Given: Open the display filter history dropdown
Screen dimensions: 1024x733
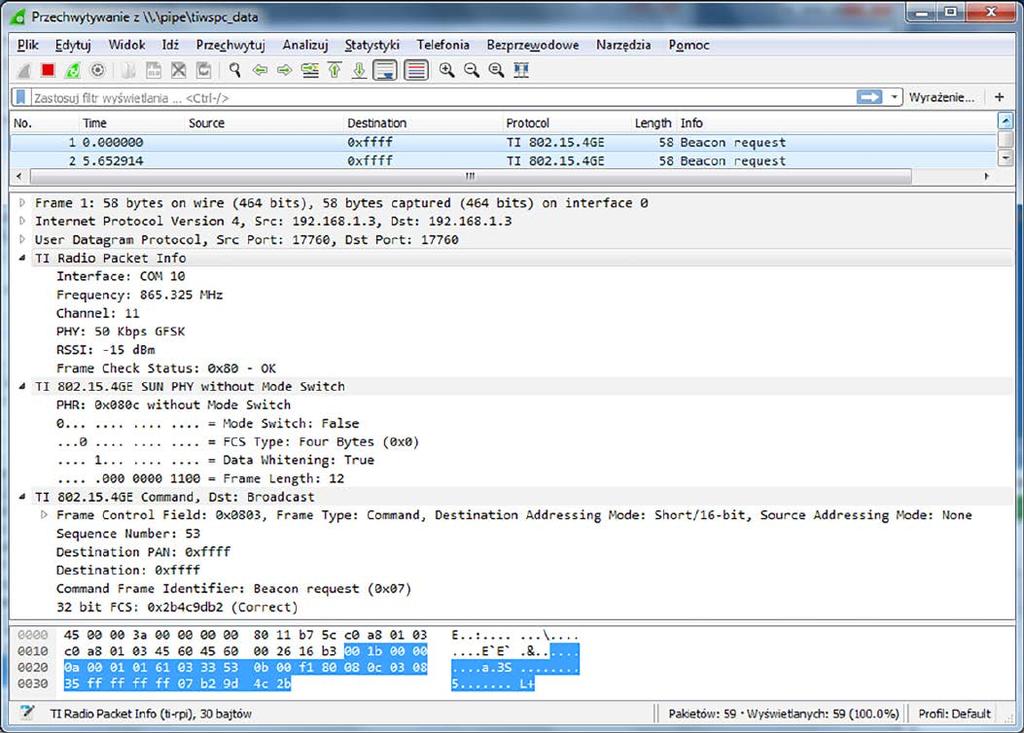Looking at the screenshot, I should pos(894,97).
